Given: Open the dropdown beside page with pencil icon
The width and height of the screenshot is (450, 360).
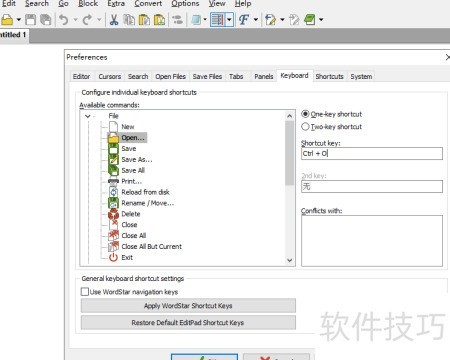Looking at the screenshot, I should [282, 20].
